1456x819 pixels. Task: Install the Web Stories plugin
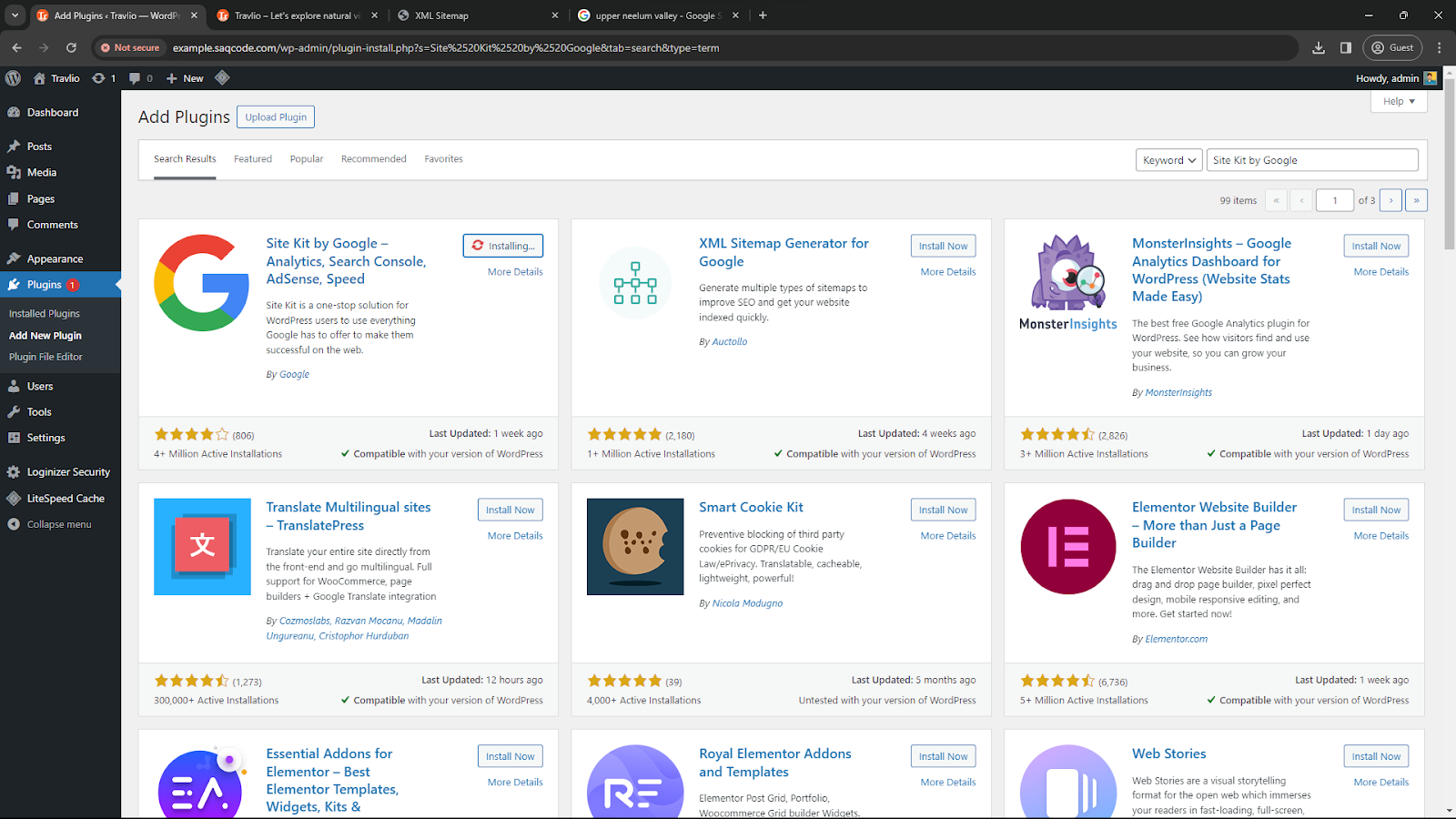[1376, 756]
